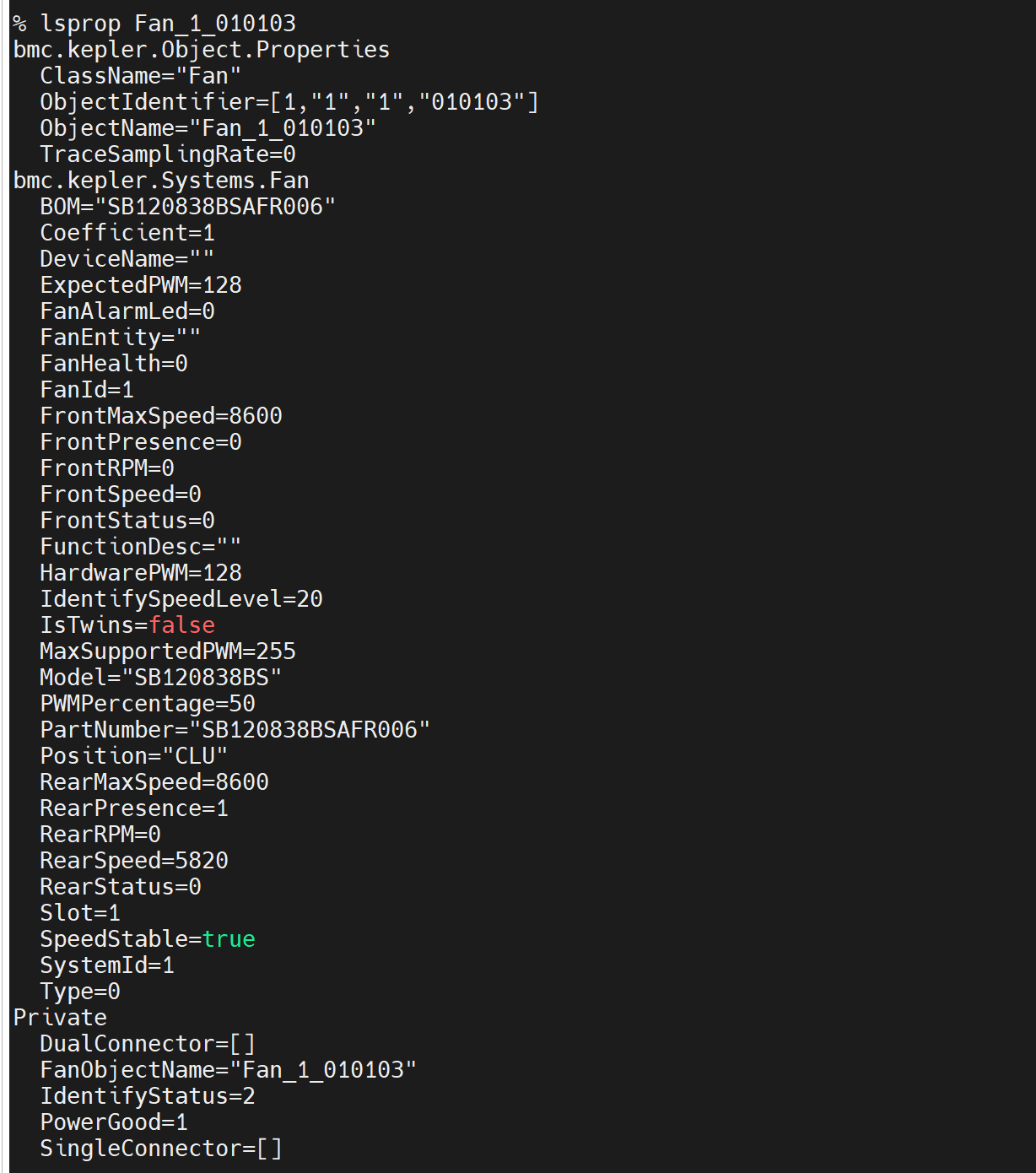The height and width of the screenshot is (1173, 1036).
Task: Click the TraceSamplingRate=0 line
Action: tap(167, 154)
